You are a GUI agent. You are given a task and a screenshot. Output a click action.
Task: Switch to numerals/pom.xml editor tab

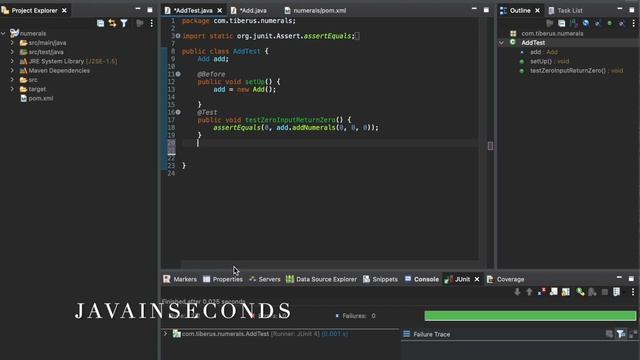coord(315,10)
